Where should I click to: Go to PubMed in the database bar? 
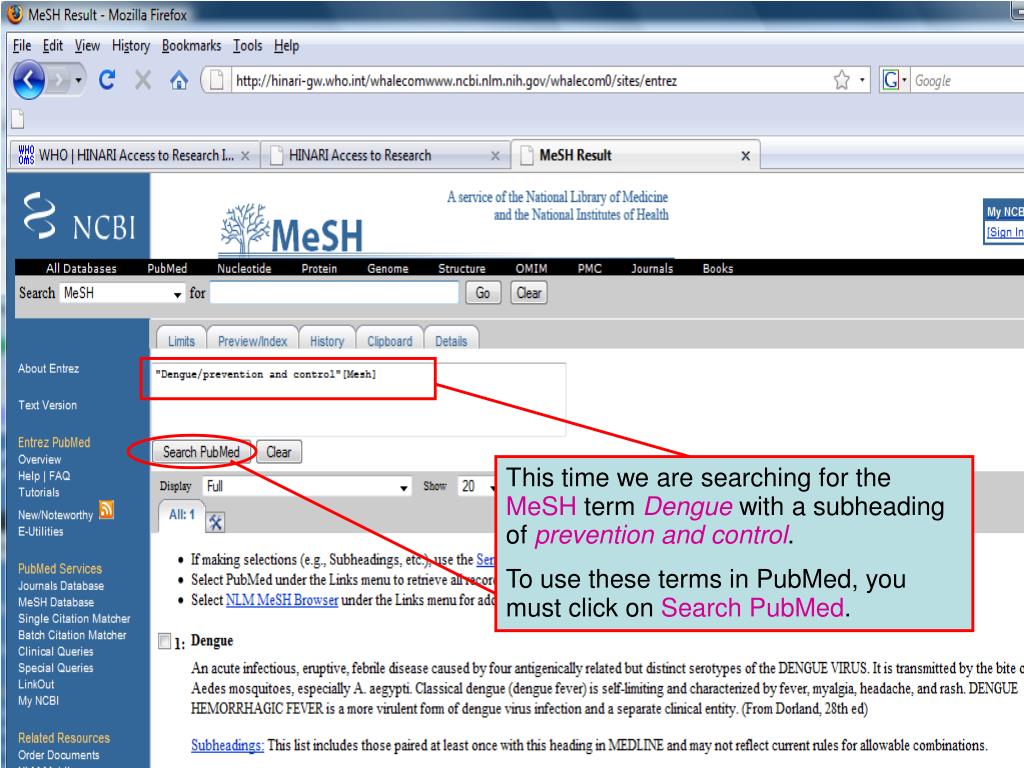(x=167, y=268)
